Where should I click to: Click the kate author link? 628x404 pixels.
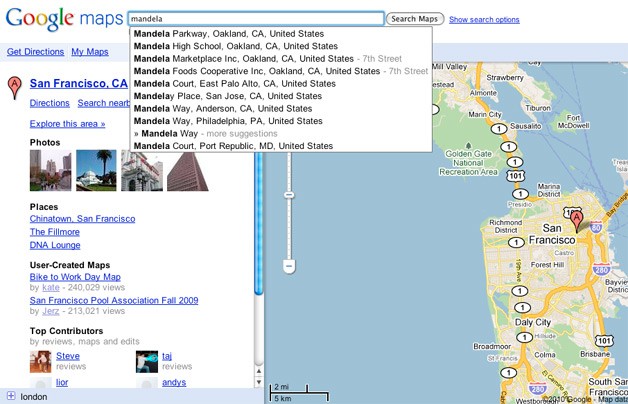(51, 287)
